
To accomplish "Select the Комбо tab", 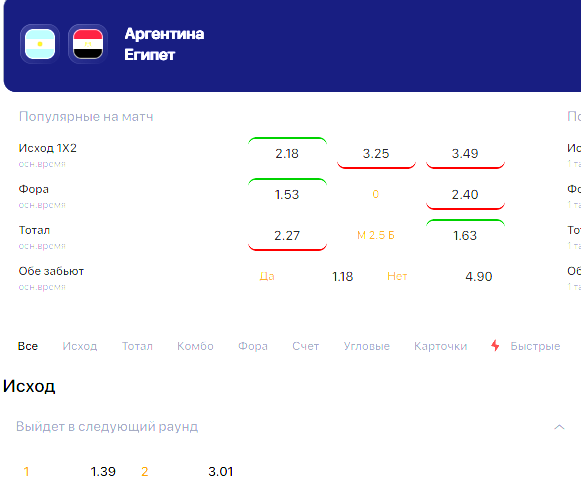I will [195, 346].
